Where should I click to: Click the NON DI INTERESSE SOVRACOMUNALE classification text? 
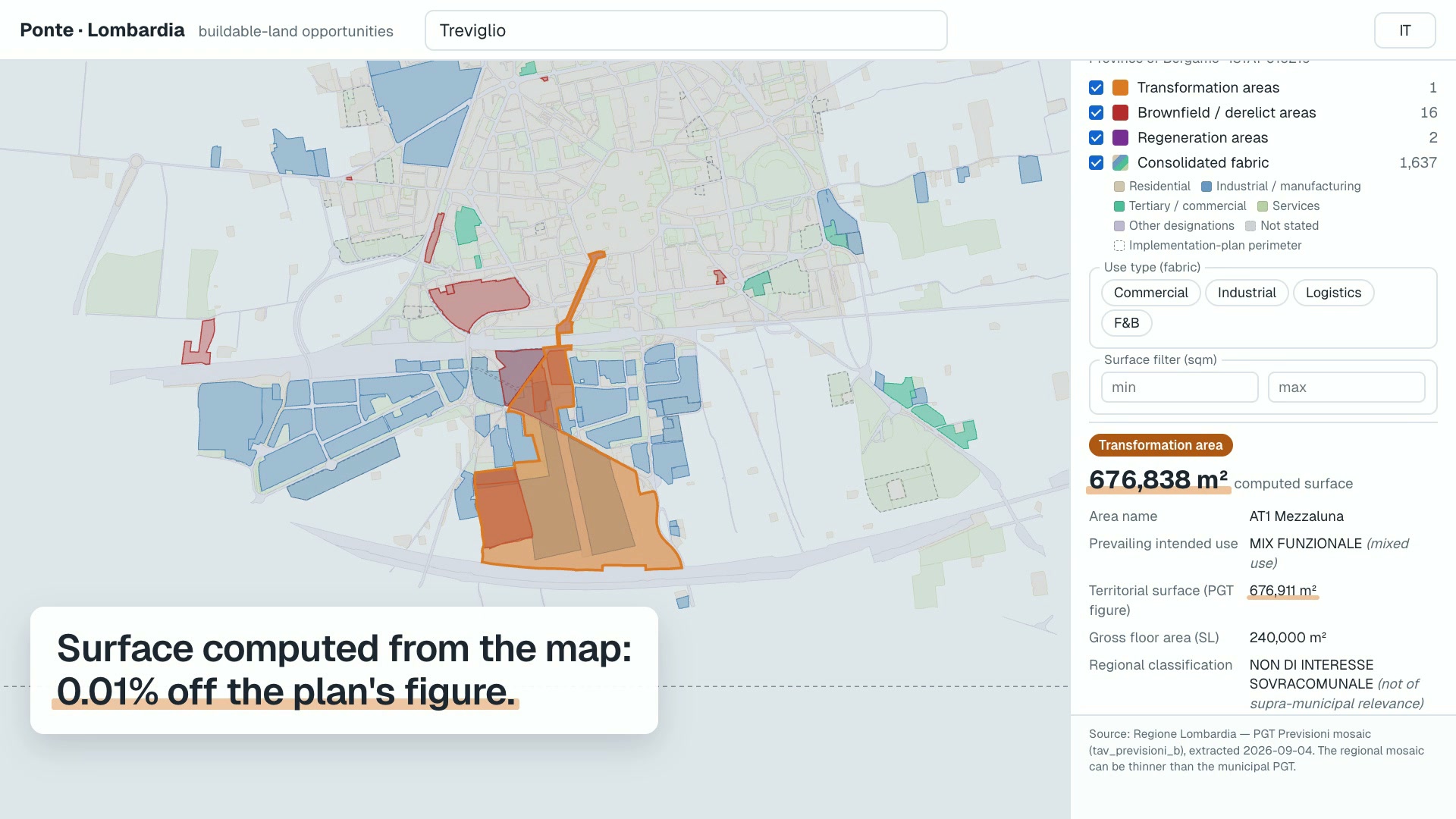(1311, 674)
